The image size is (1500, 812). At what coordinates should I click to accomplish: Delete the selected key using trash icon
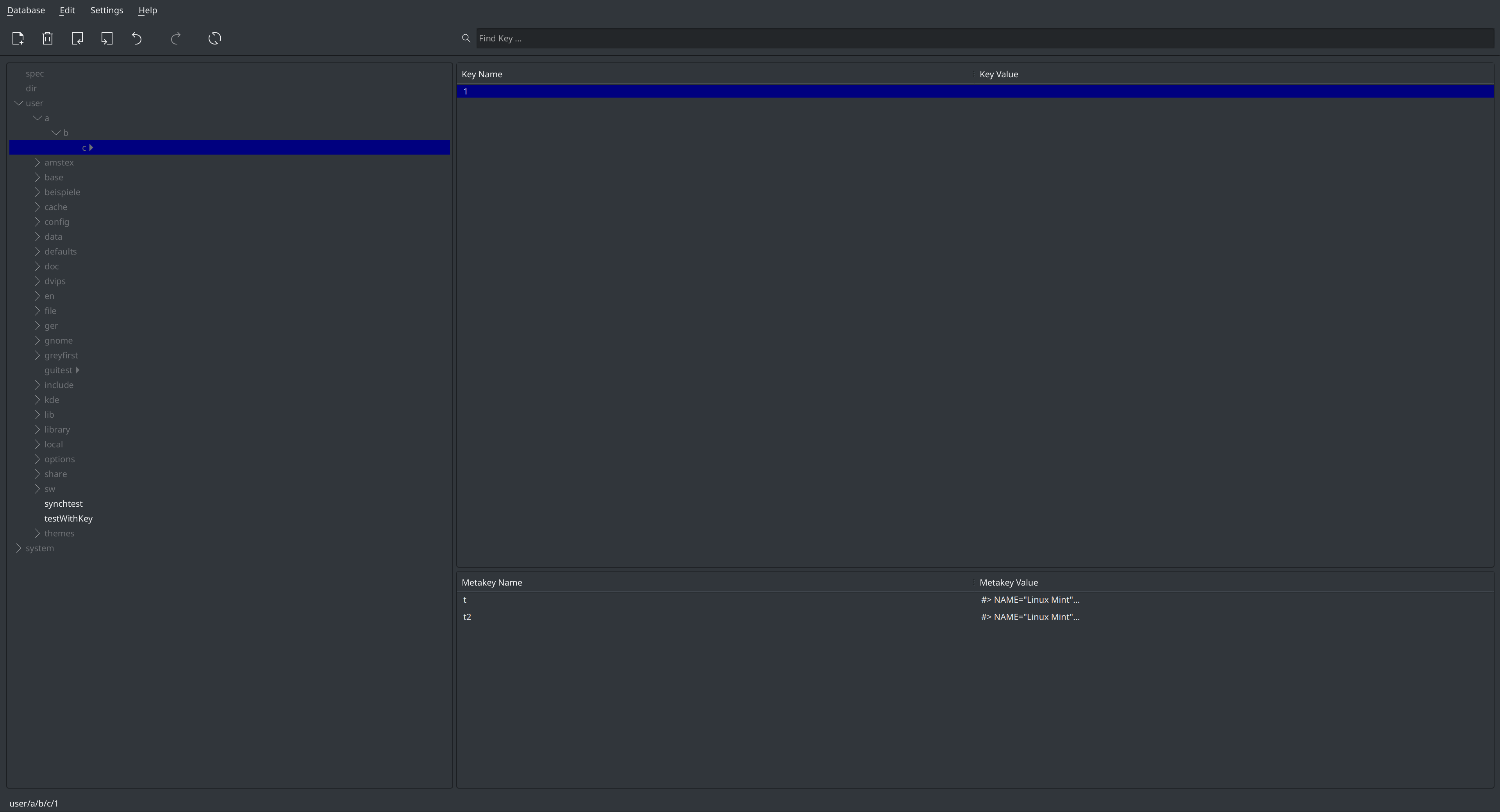[47, 38]
